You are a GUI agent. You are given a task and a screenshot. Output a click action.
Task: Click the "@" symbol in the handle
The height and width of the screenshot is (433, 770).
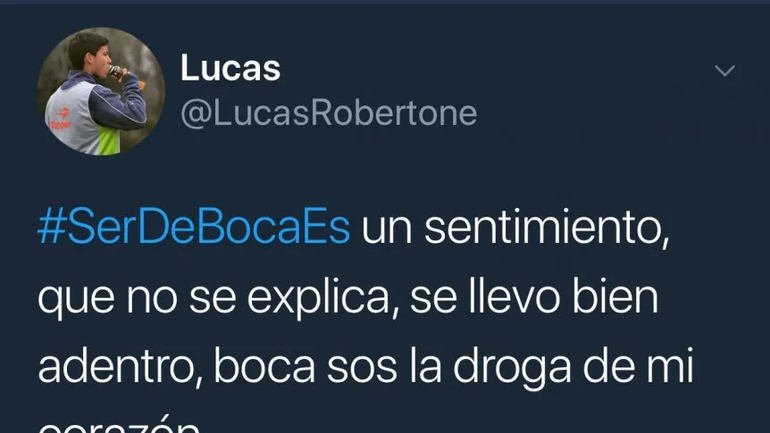pyautogui.click(x=196, y=115)
